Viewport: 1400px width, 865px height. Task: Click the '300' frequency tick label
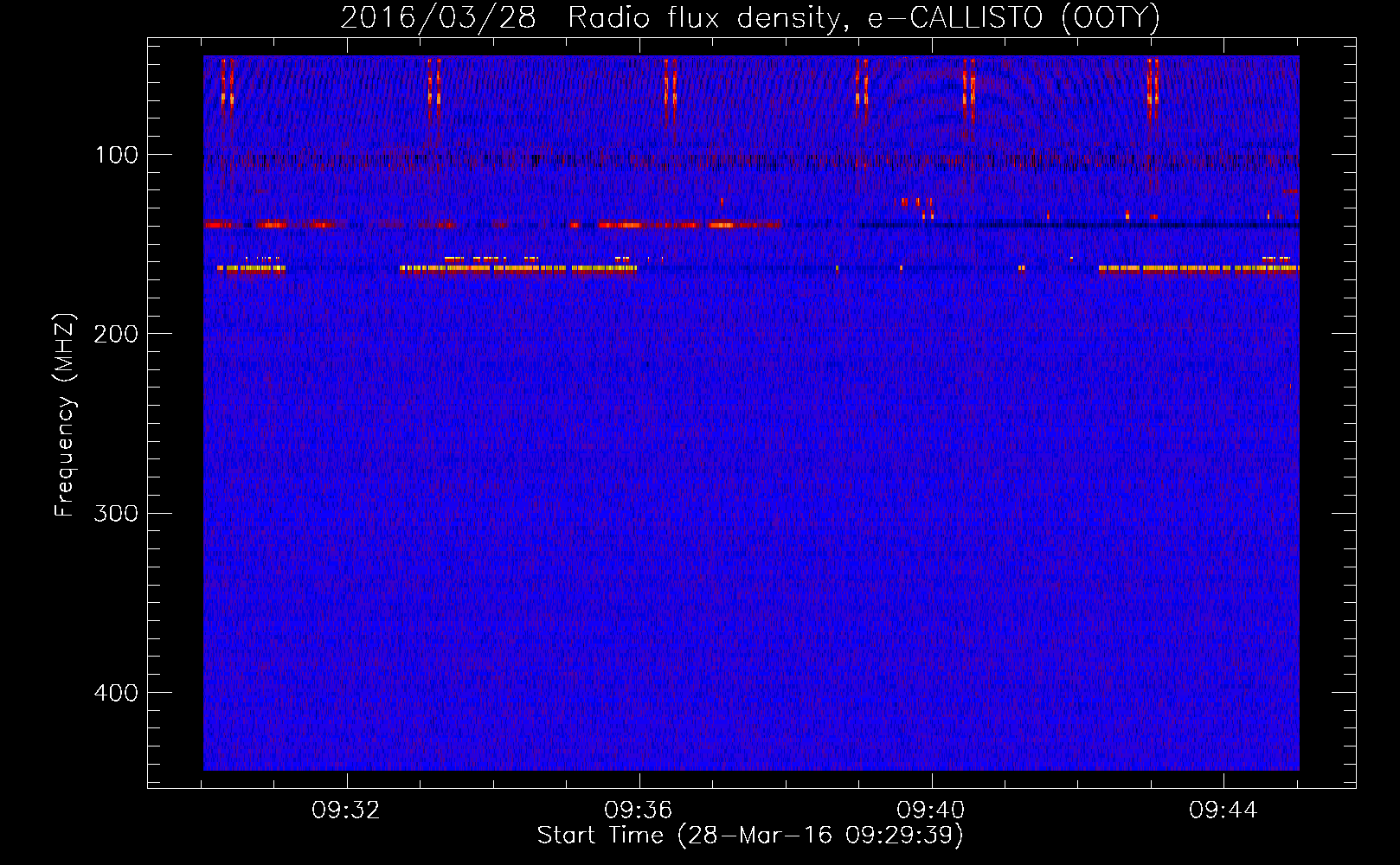116,513
